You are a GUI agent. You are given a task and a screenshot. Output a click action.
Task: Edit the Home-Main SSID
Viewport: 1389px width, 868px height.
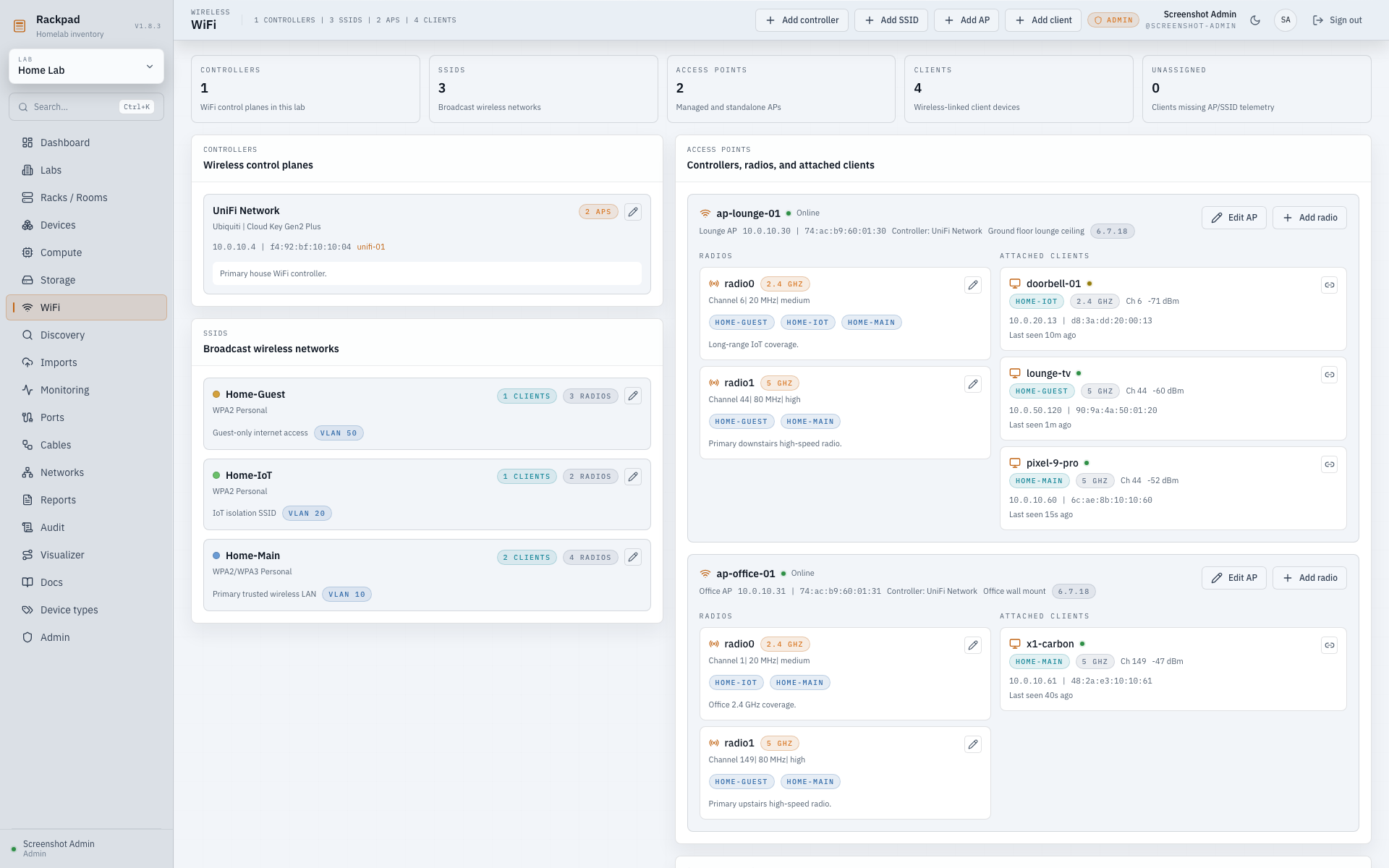click(633, 557)
